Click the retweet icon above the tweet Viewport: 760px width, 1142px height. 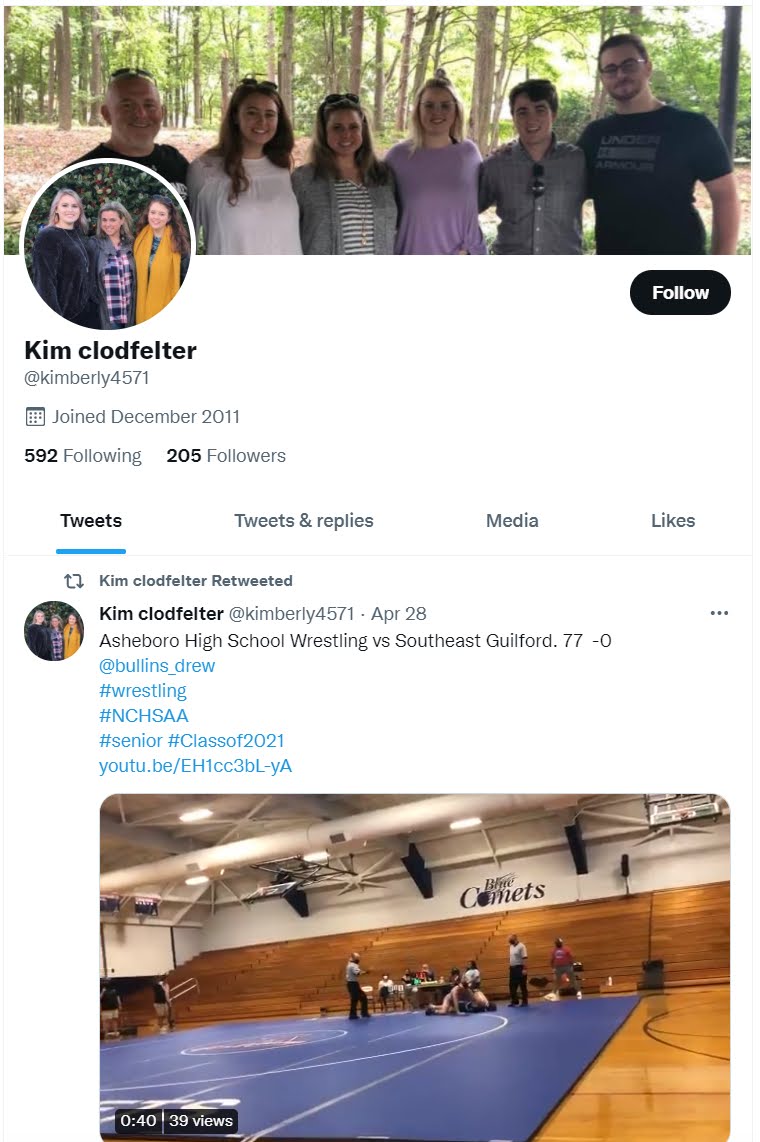pos(74,581)
